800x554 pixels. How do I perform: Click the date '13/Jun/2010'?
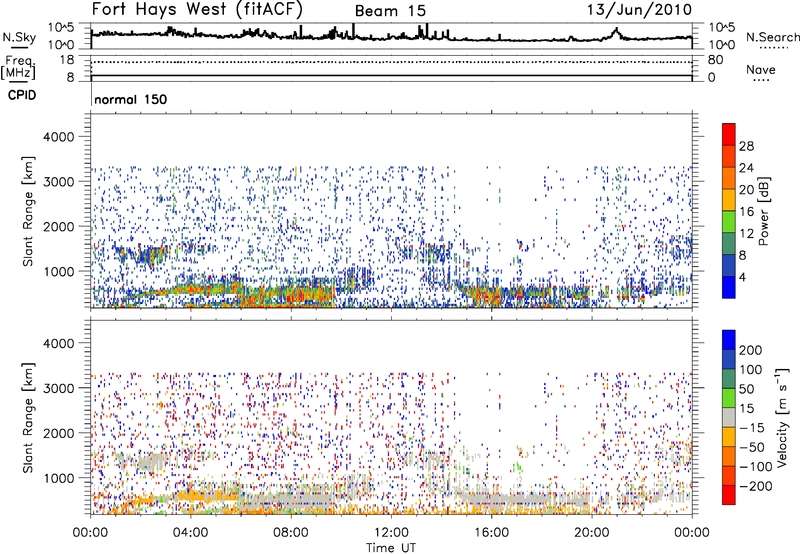640,10
